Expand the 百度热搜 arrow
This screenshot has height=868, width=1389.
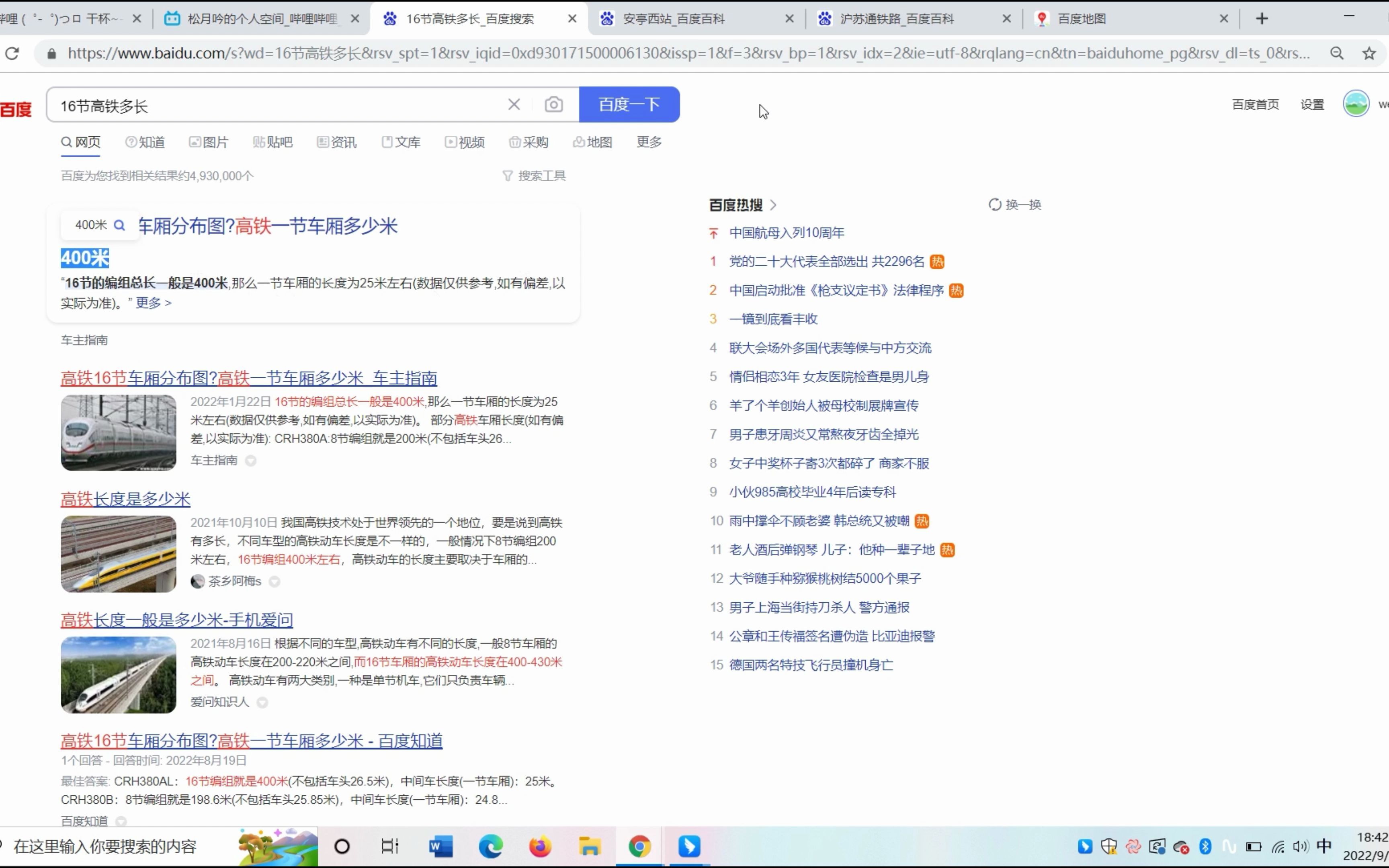click(x=773, y=205)
